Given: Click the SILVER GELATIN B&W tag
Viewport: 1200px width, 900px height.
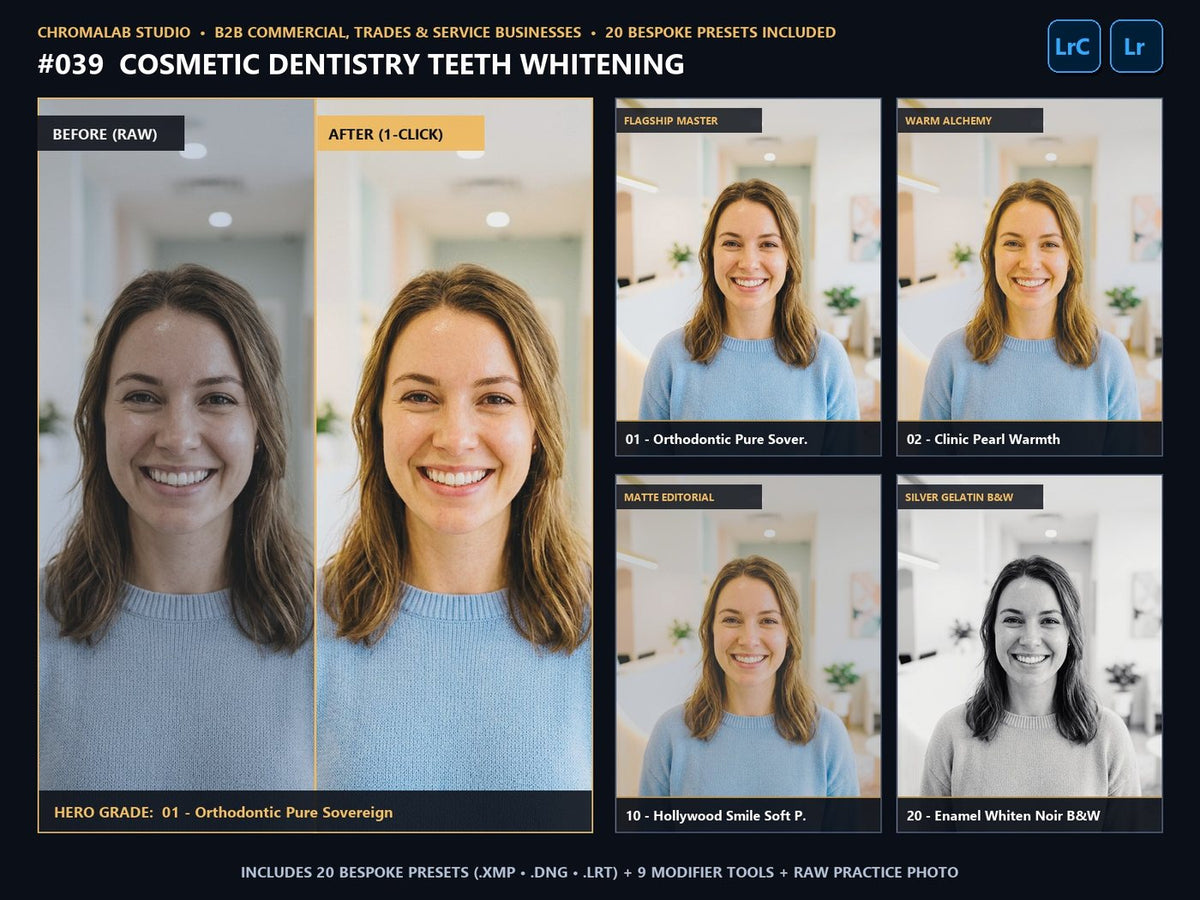Looking at the screenshot, I should pos(970,497).
